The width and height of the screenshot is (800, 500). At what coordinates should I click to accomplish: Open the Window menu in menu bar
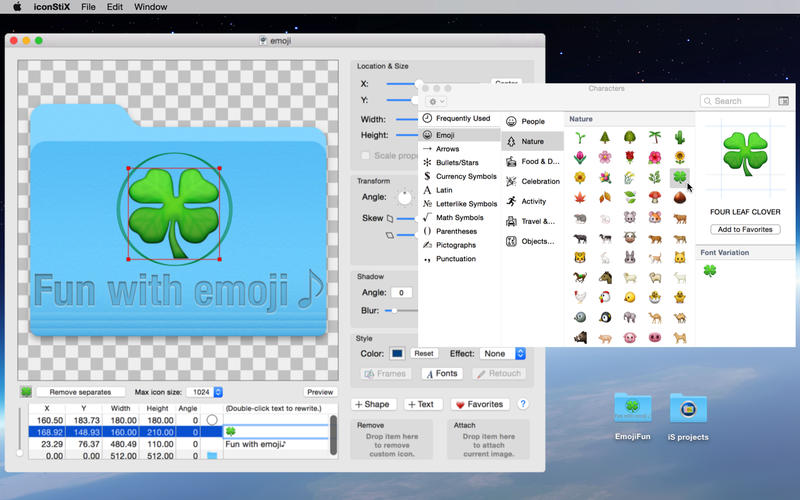tap(150, 6)
